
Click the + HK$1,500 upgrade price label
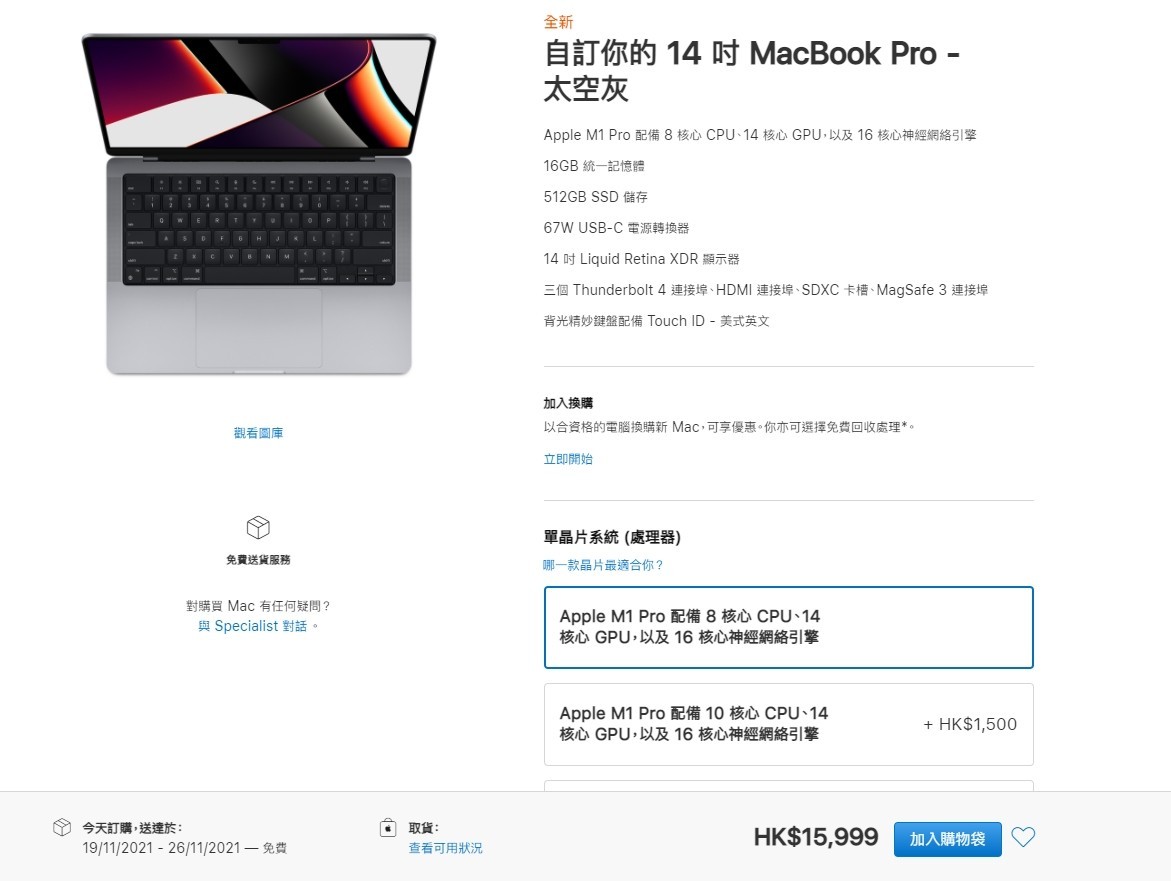pos(970,724)
